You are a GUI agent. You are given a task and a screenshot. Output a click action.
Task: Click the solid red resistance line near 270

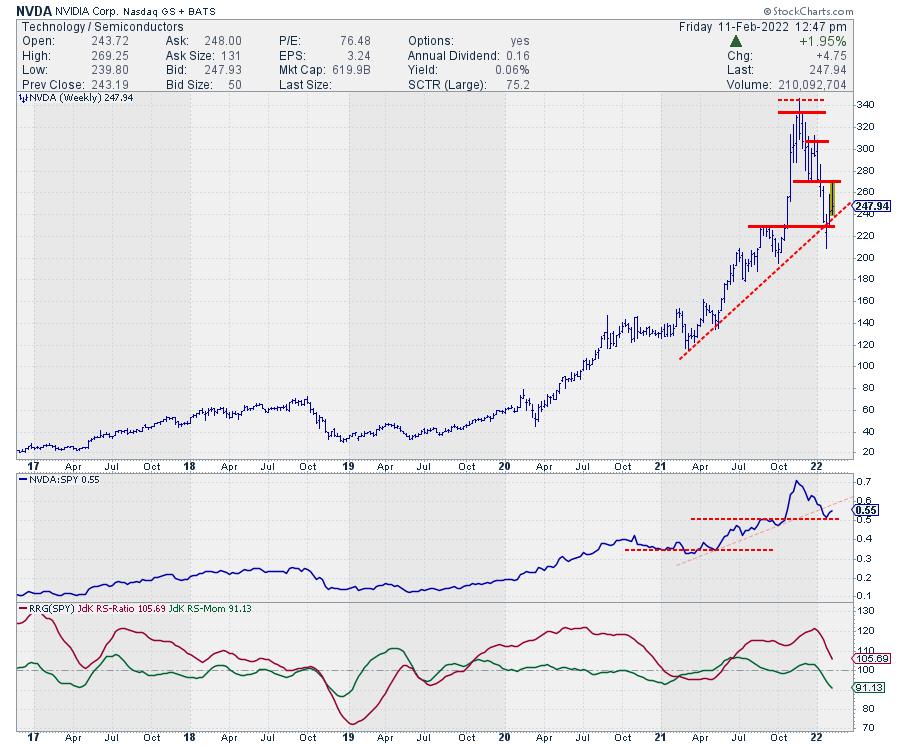coord(816,181)
